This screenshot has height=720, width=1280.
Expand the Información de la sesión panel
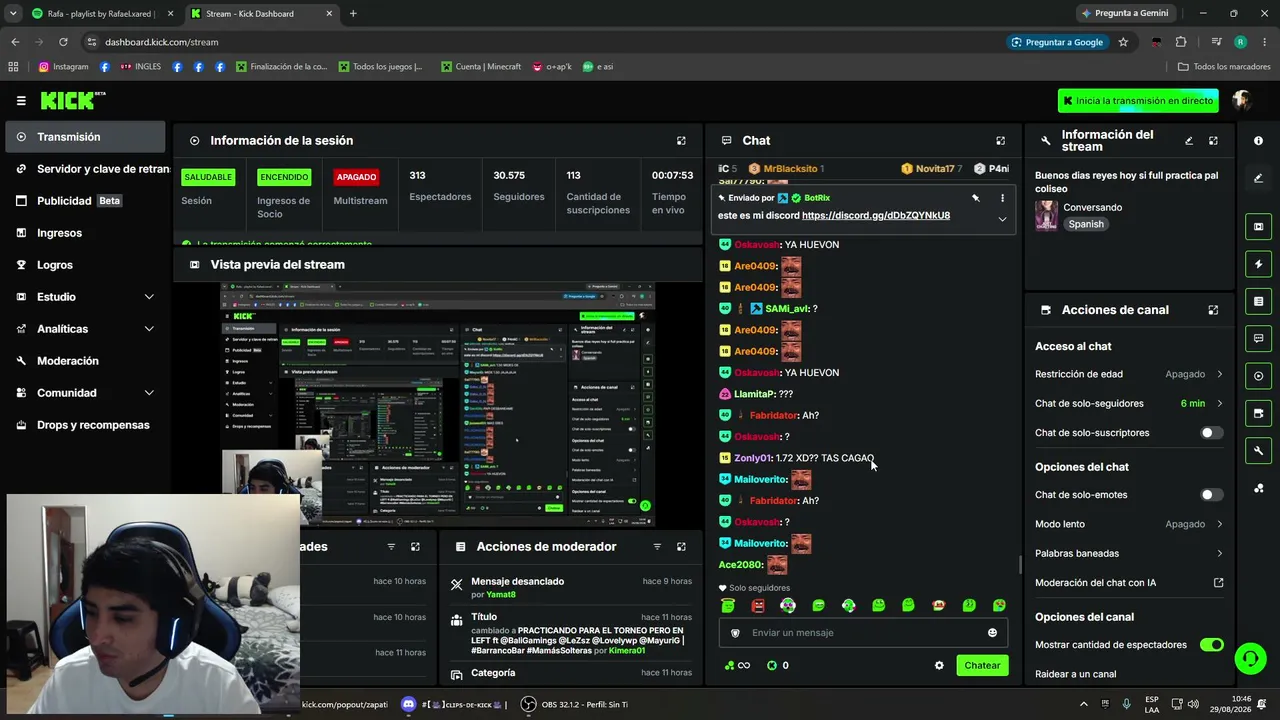pos(681,141)
